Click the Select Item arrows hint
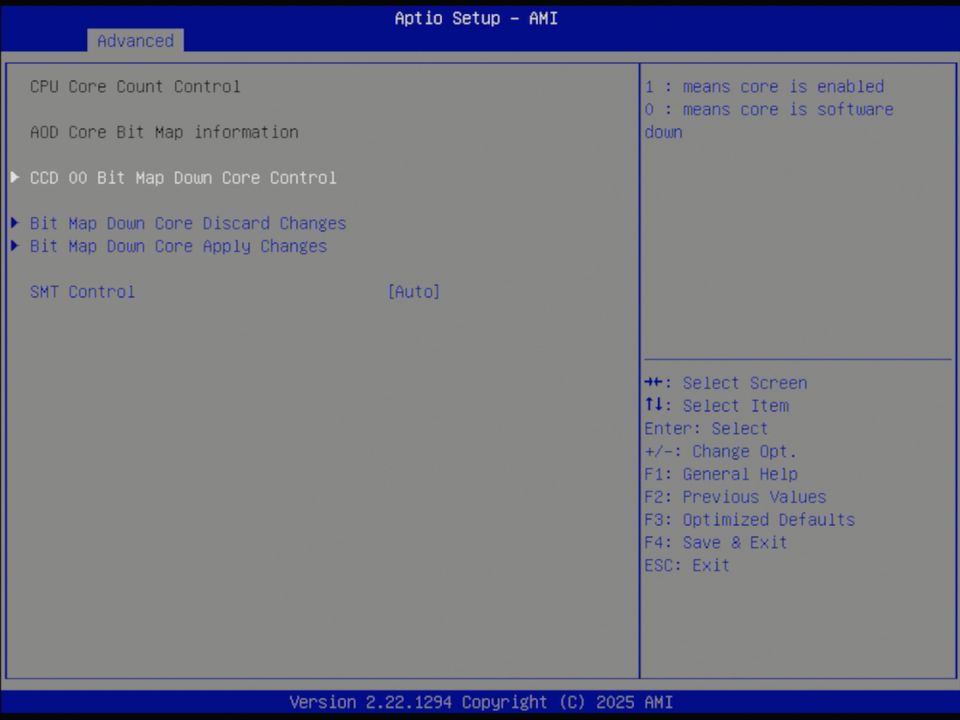The width and height of the screenshot is (960, 720). coord(716,405)
